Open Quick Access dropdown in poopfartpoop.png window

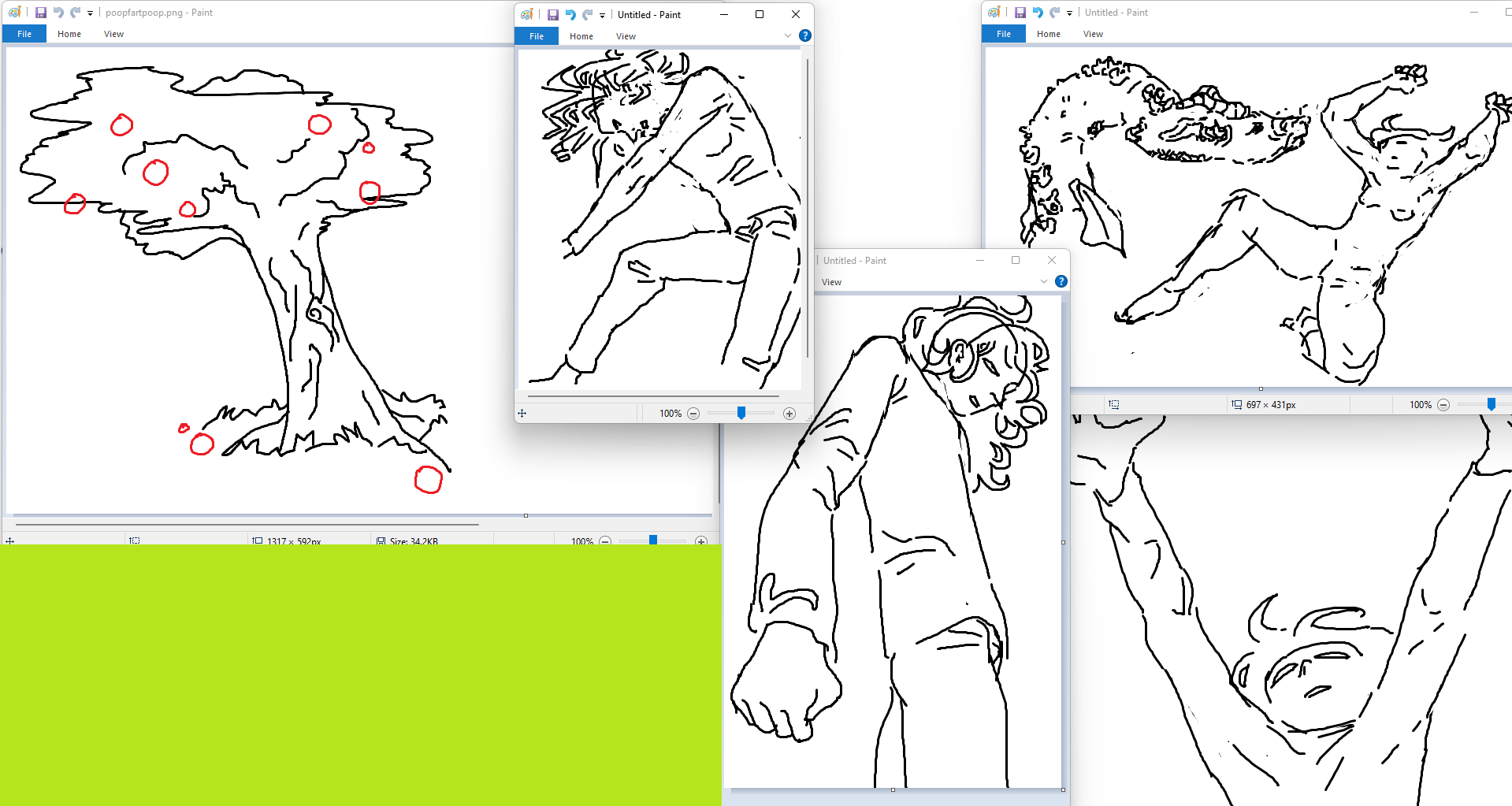coord(90,13)
